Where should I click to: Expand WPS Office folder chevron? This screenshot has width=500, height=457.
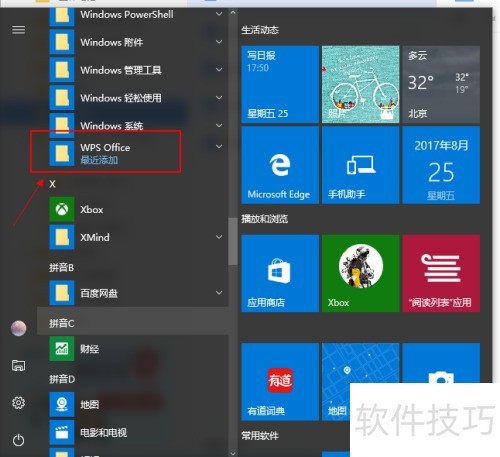coord(219,147)
